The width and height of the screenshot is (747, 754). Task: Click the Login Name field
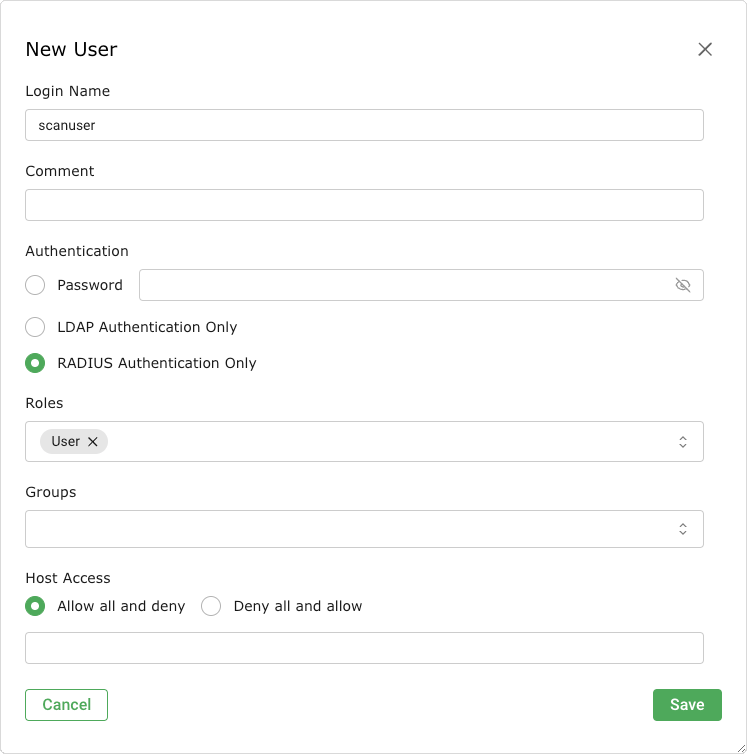pos(364,125)
